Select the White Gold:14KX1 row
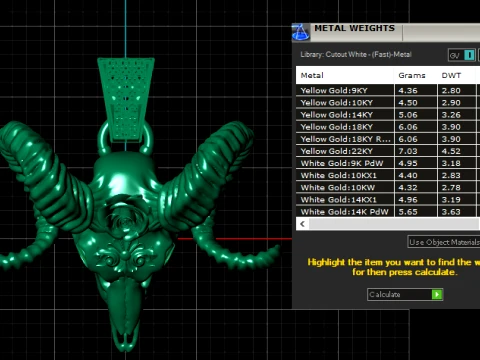Screen dimensions: 480x360 click(x=388, y=199)
